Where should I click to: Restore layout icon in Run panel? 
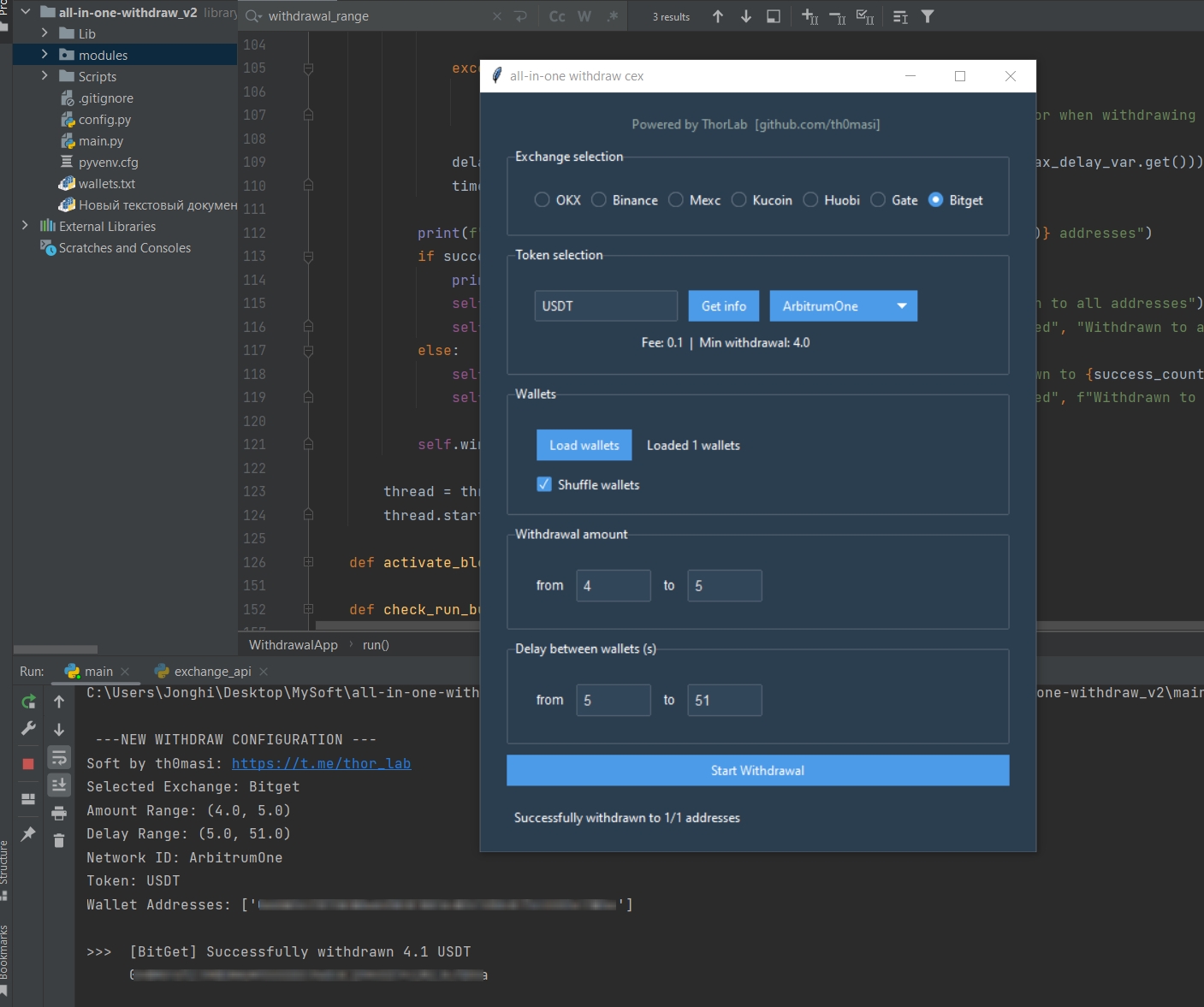click(x=28, y=798)
